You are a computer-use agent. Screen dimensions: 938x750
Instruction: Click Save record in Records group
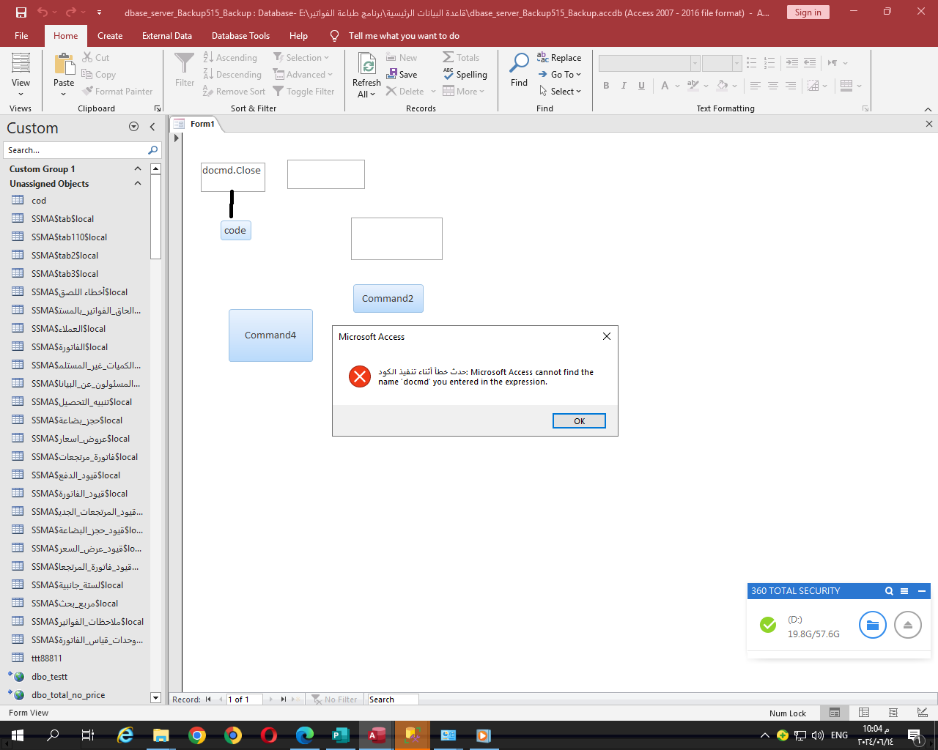[401, 74]
